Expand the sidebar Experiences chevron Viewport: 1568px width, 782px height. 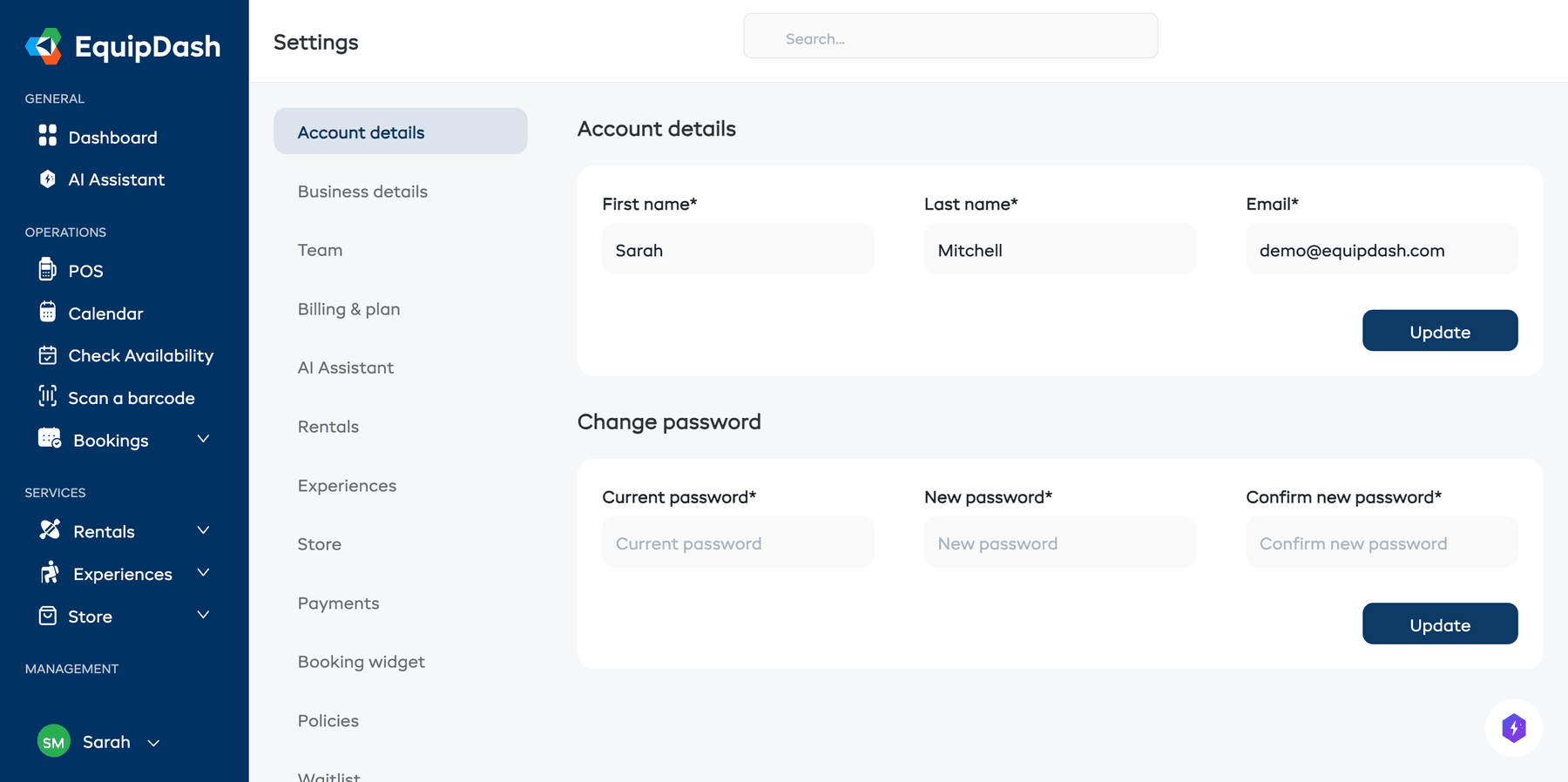[x=203, y=572]
